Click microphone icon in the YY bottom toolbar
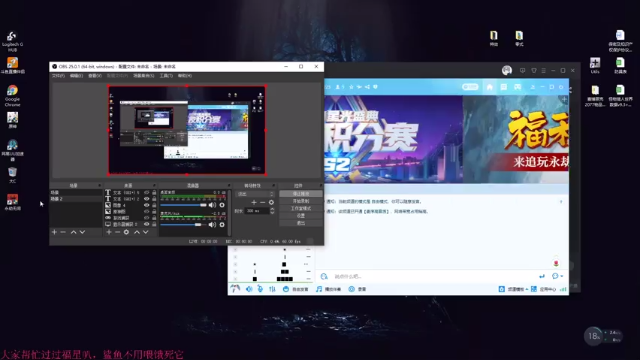The image size is (640, 360). (x=260, y=289)
